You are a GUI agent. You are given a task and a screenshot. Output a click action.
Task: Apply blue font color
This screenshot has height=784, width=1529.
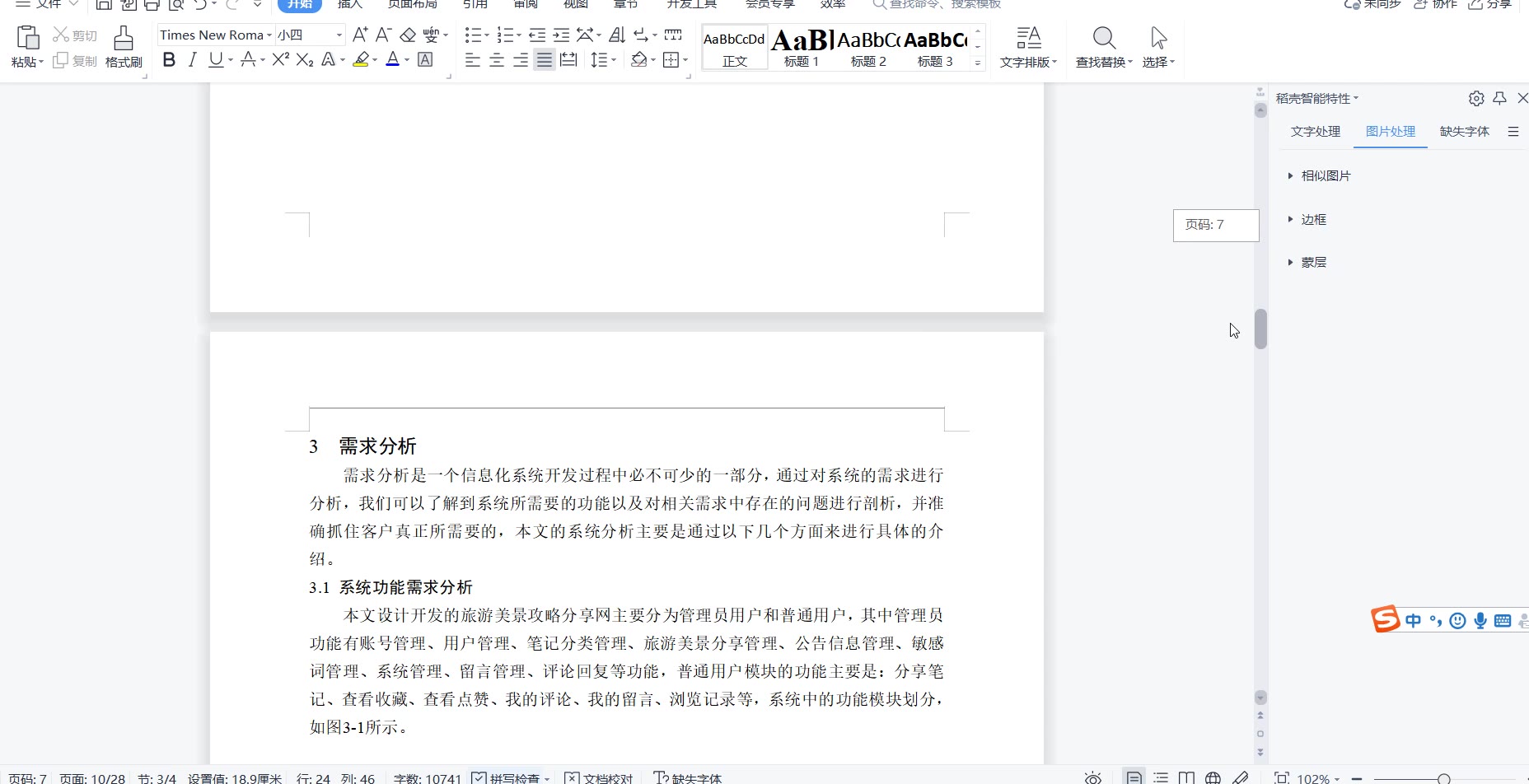click(393, 59)
